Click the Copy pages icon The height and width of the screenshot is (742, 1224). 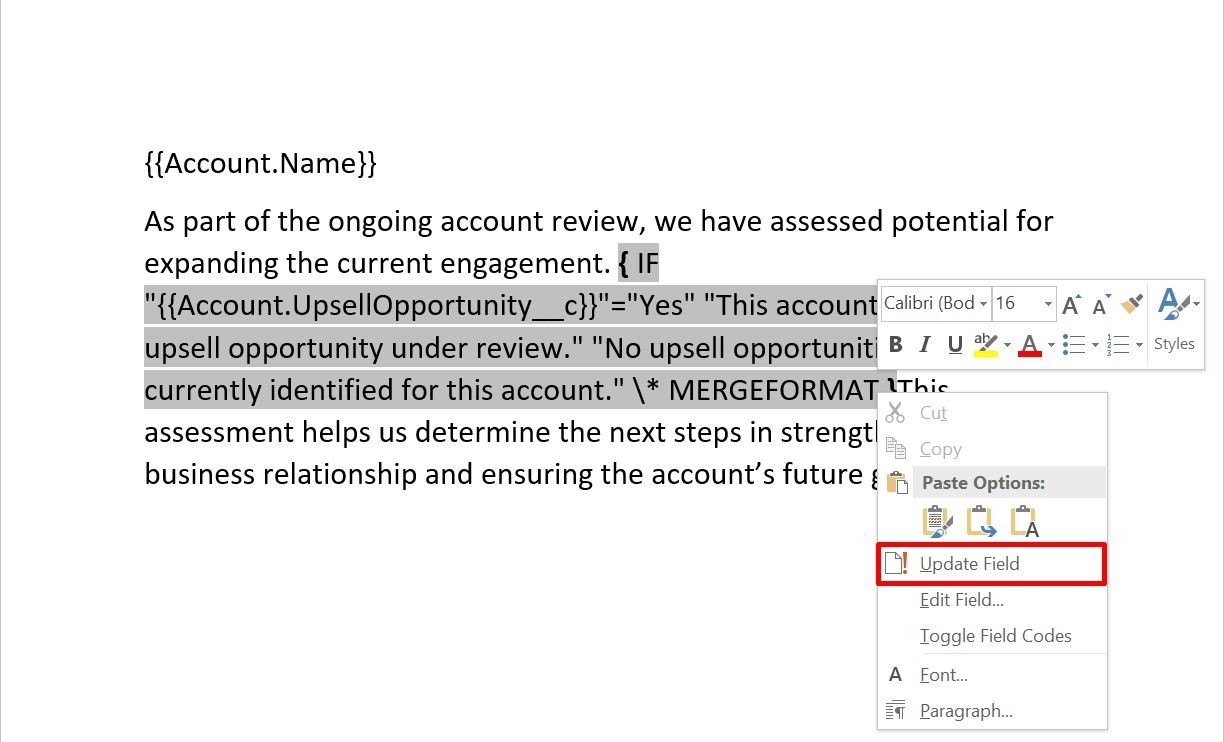click(x=896, y=449)
